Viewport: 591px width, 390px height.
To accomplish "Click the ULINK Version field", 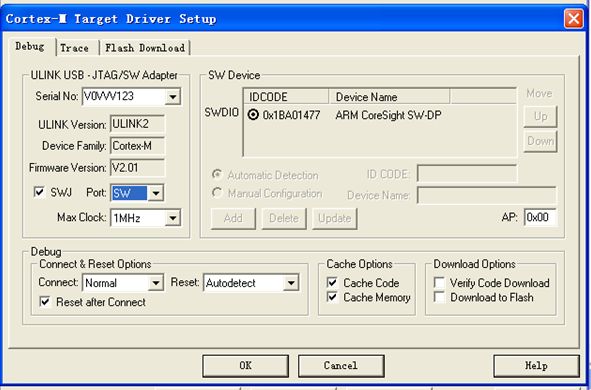I will pyautogui.click(x=137, y=124).
